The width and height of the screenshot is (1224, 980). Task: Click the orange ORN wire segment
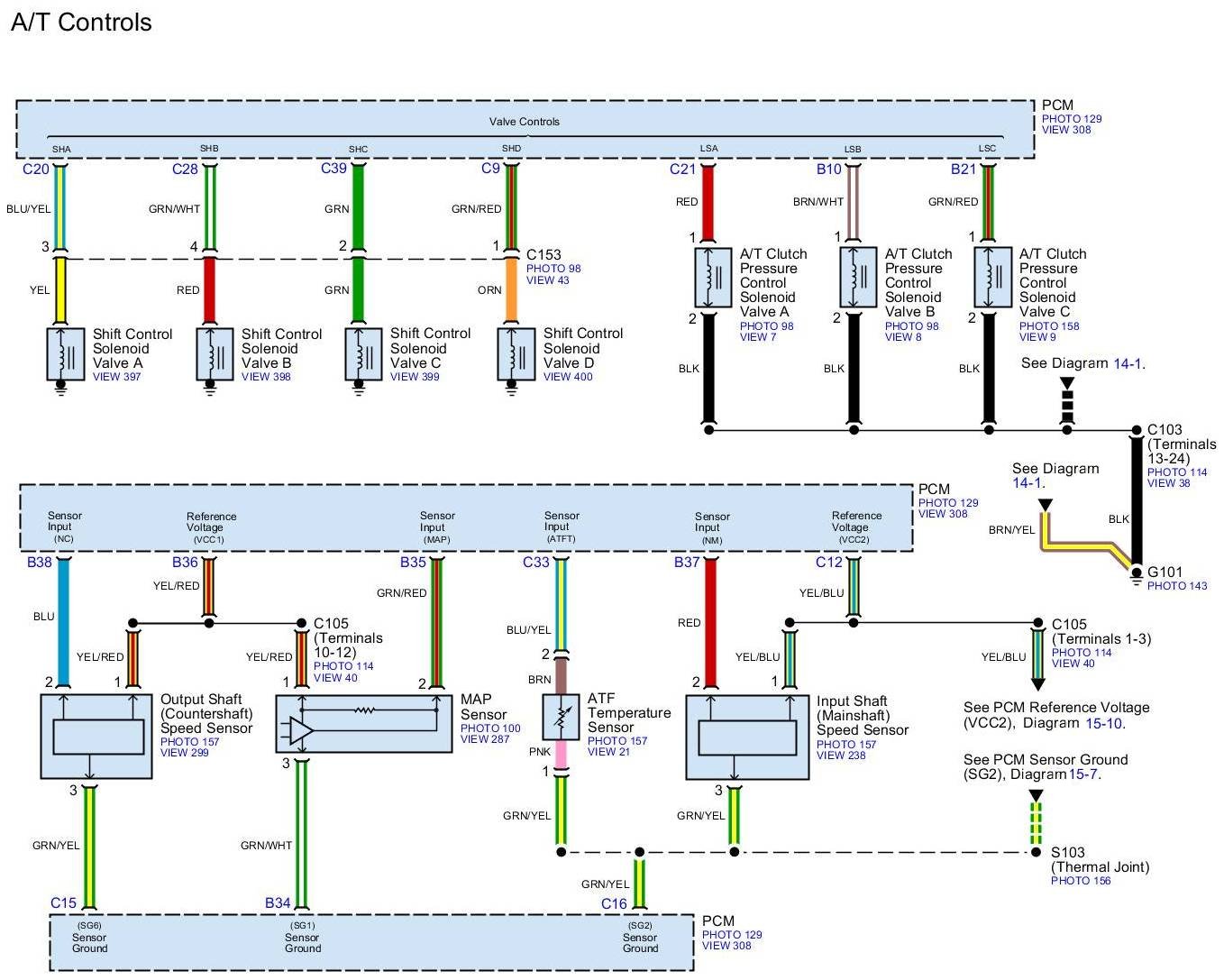coord(511,290)
